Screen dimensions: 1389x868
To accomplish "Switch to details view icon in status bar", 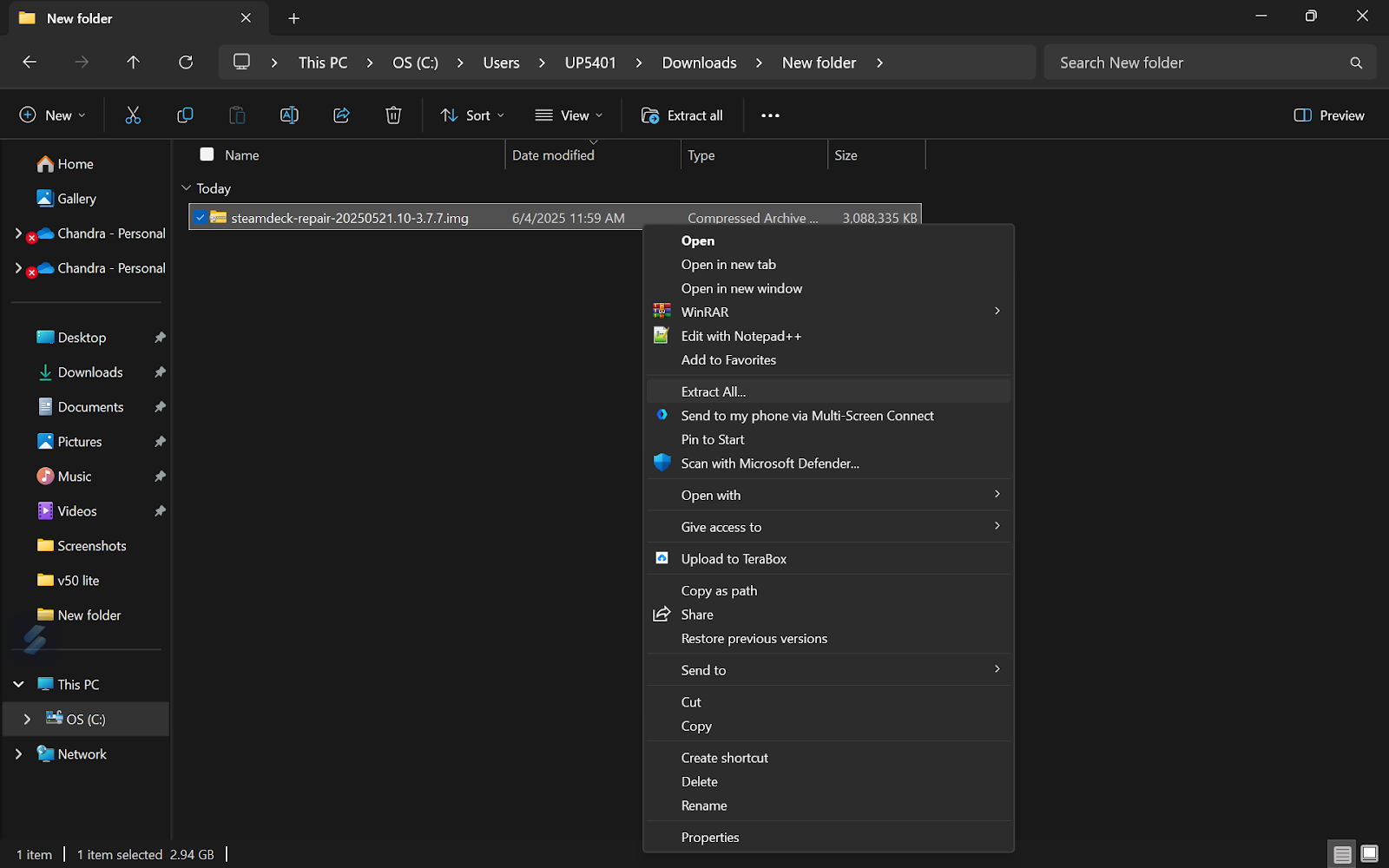I will point(1342,855).
